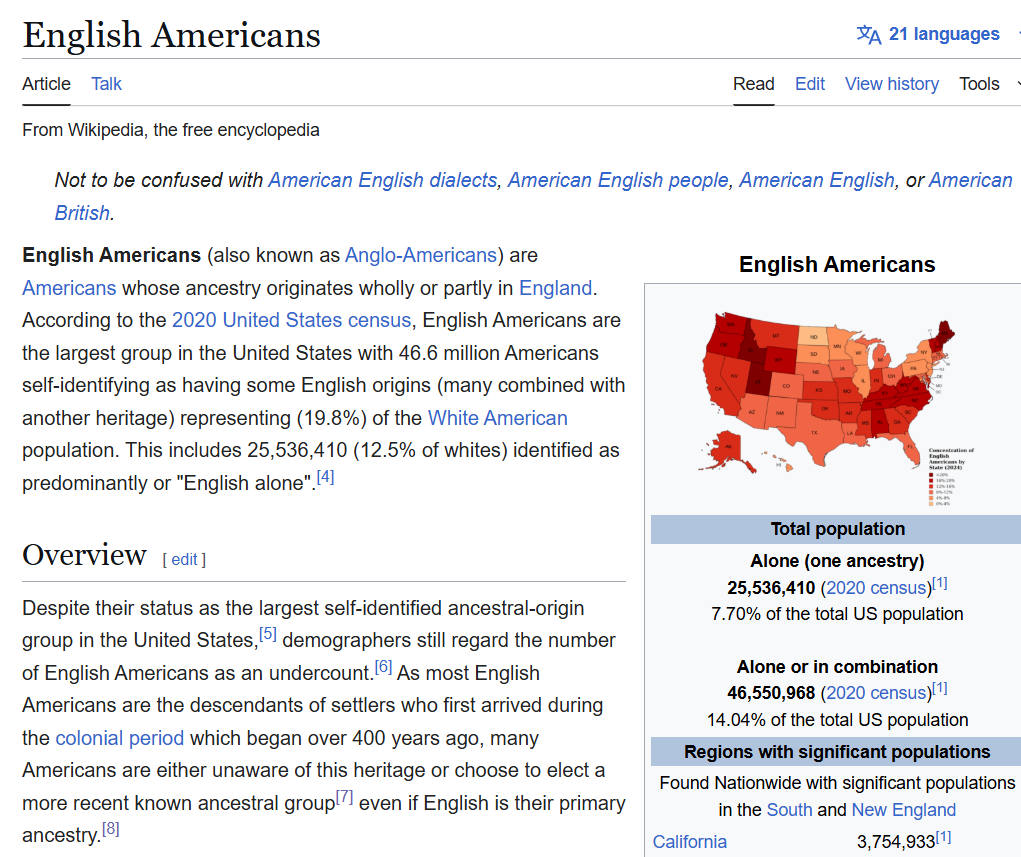Follow the American English hatnote link
This screenshot has height=857, width=1021.
[x=817, y=180]
